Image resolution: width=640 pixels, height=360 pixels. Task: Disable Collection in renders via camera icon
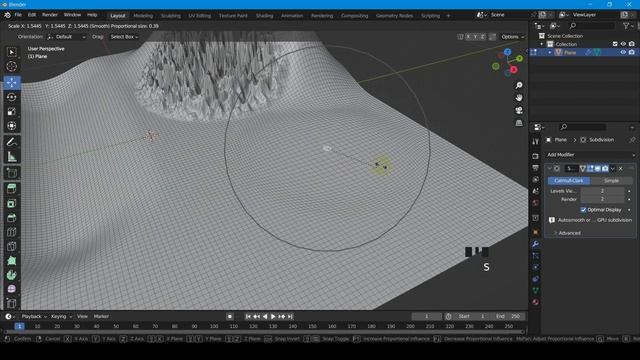(632, 44)
